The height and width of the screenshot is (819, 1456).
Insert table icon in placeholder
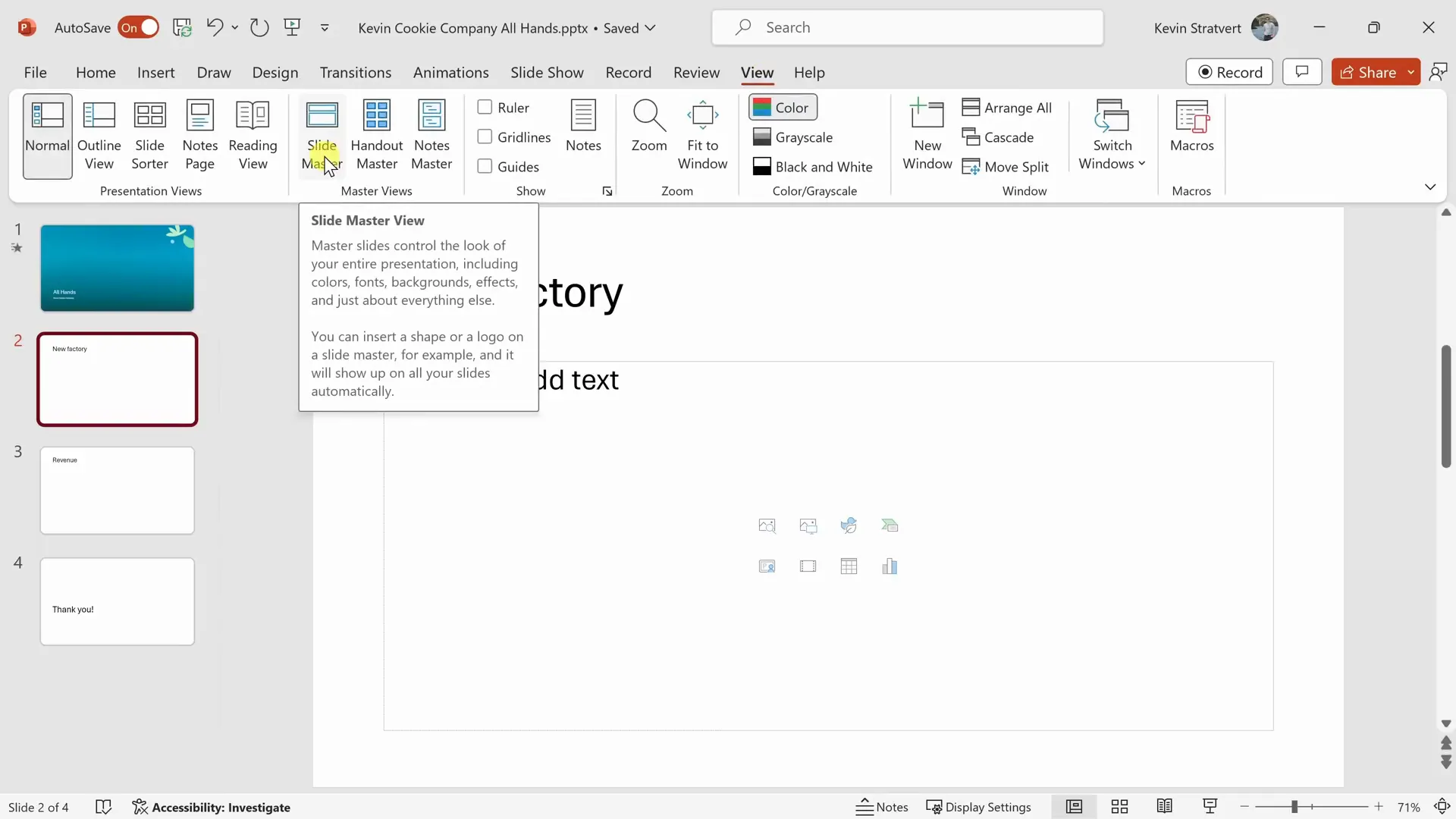pyautogui.click(x=849, y=566)
